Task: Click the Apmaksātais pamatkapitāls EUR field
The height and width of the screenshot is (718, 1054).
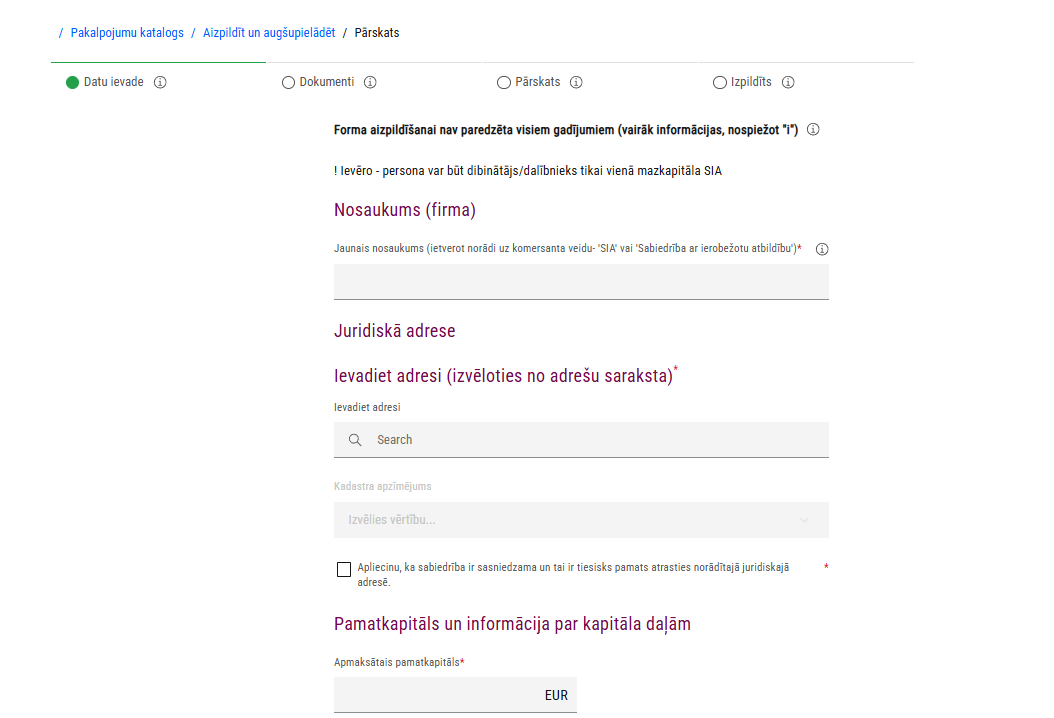Action: (x=440, y=695)
